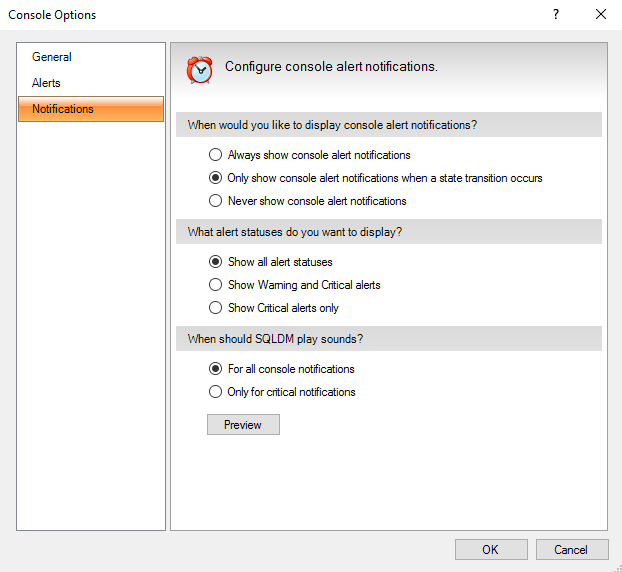Screen dimensions: 622x572
Task: Select the Notifications options page
Action: point(63,109)
